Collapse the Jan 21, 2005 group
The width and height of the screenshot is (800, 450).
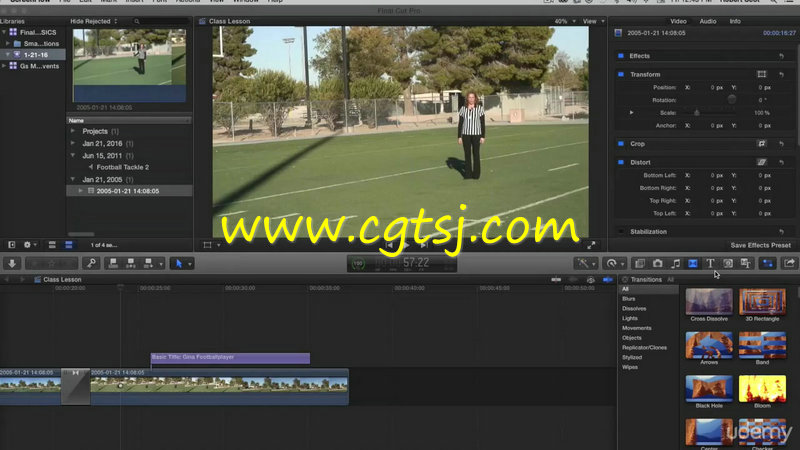click(73, 179)
